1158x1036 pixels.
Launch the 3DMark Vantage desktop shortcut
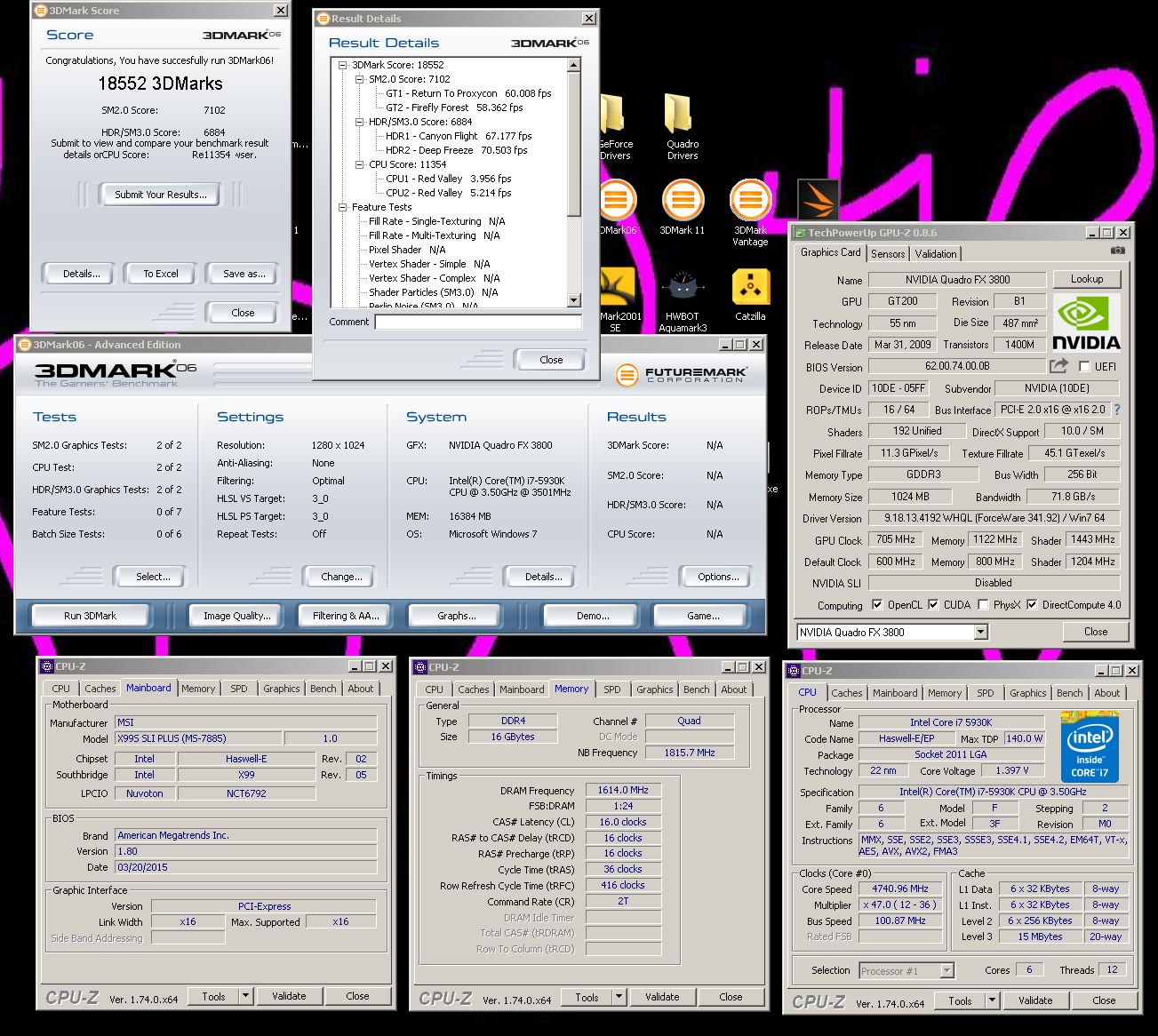(x=749, y=213)
